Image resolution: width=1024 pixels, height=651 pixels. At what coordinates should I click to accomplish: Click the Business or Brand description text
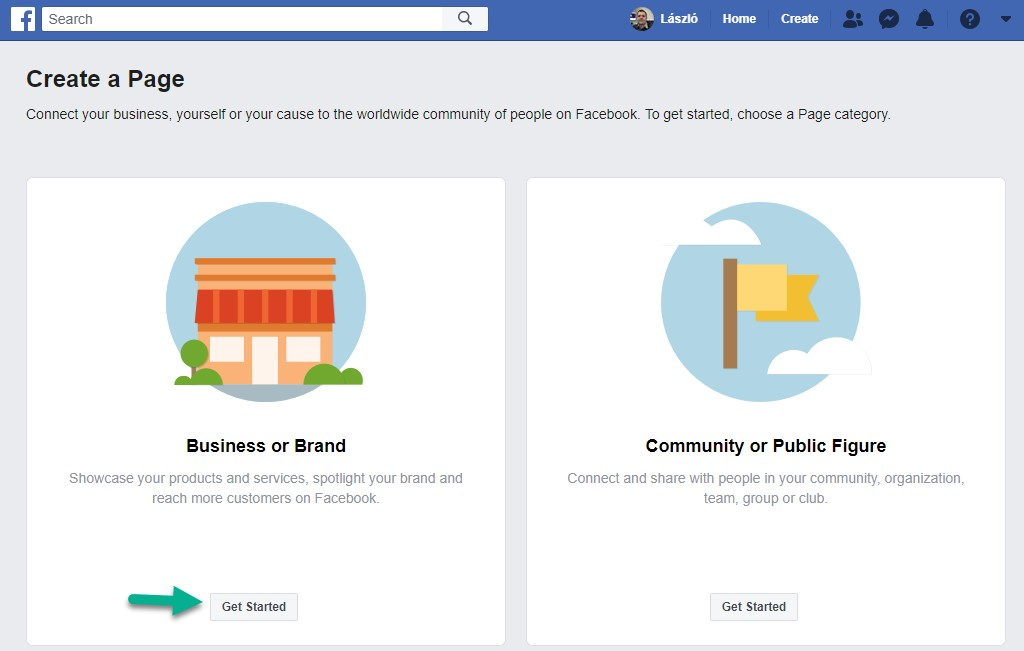[266, 488]
